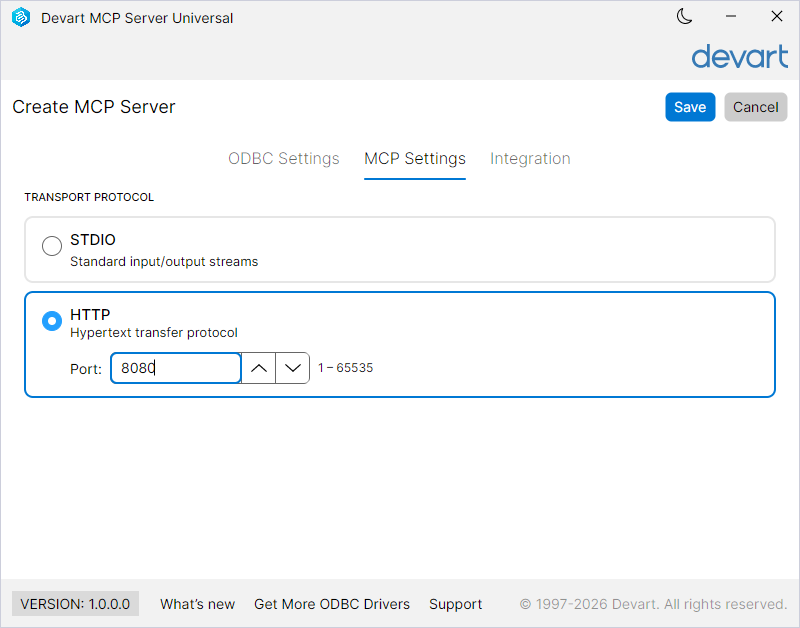
Task: Select the STDIO transport radio button
Action: [52, 246]
